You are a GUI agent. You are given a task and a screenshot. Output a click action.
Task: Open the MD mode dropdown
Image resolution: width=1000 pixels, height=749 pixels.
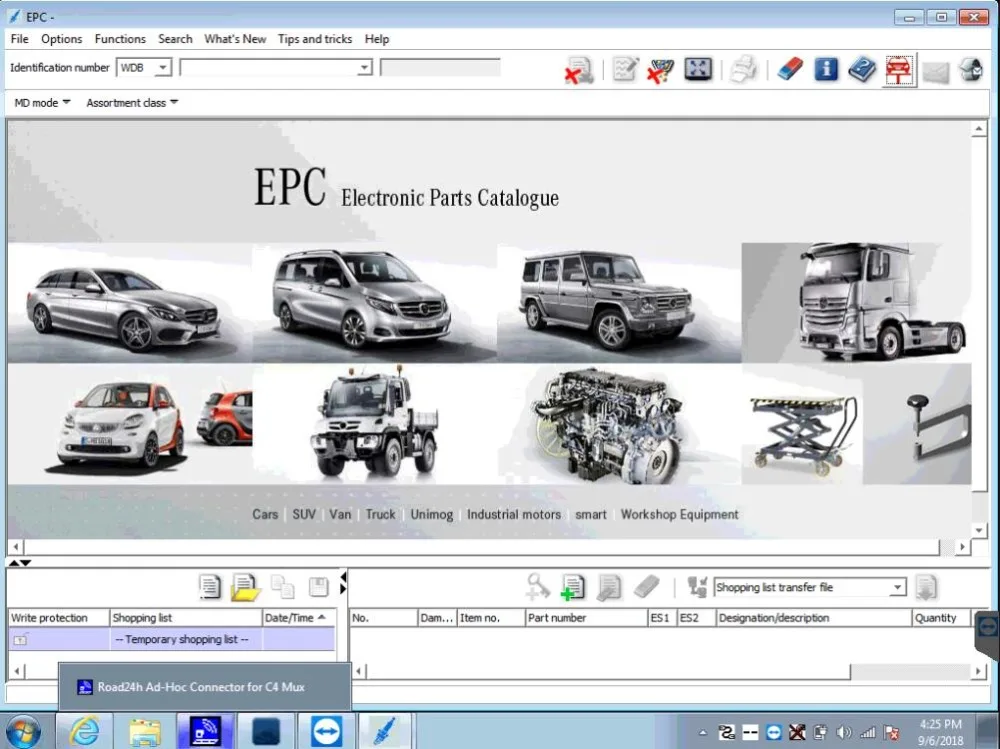[42, 103]
